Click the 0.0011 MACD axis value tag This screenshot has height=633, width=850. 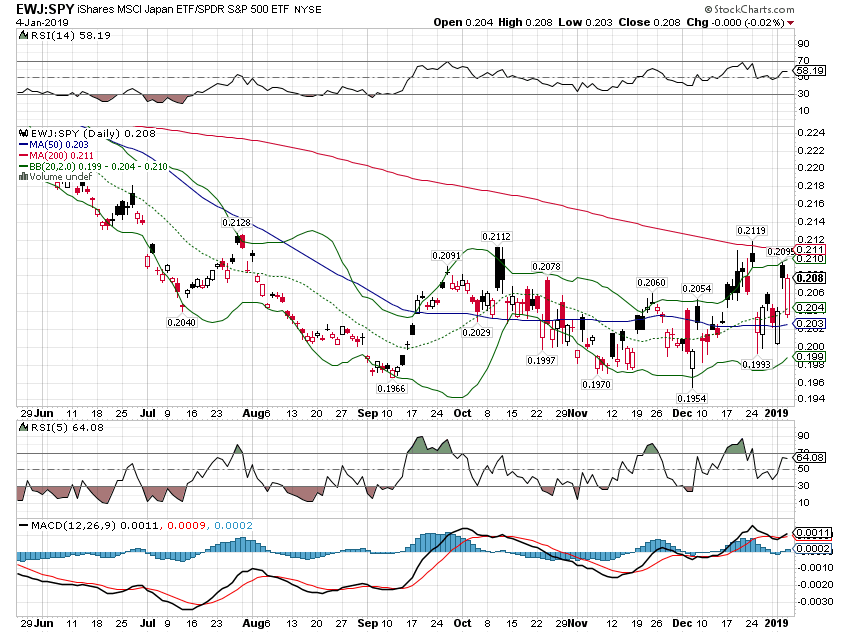[813, 533]
